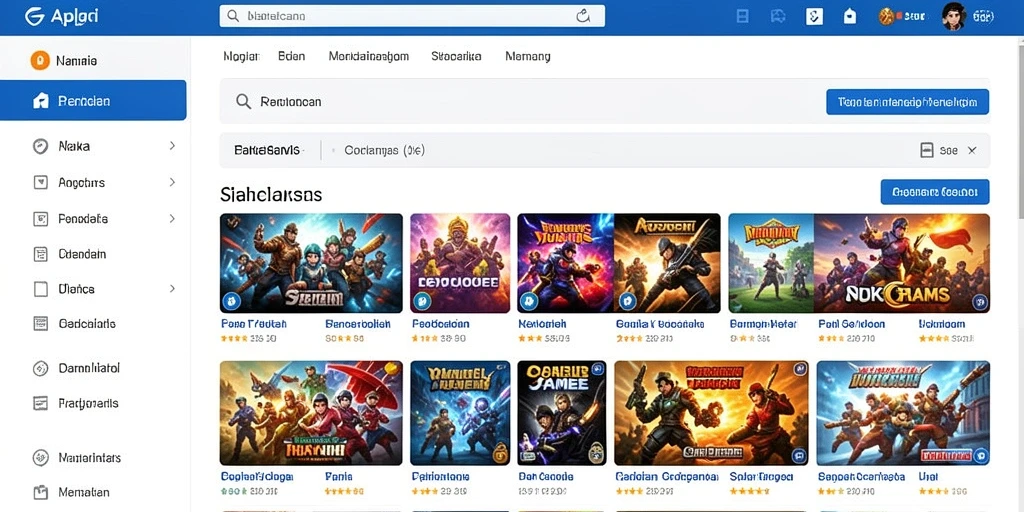Click the Coplaef'iclogar game title
1024x512 pixels.
[257, 477]
